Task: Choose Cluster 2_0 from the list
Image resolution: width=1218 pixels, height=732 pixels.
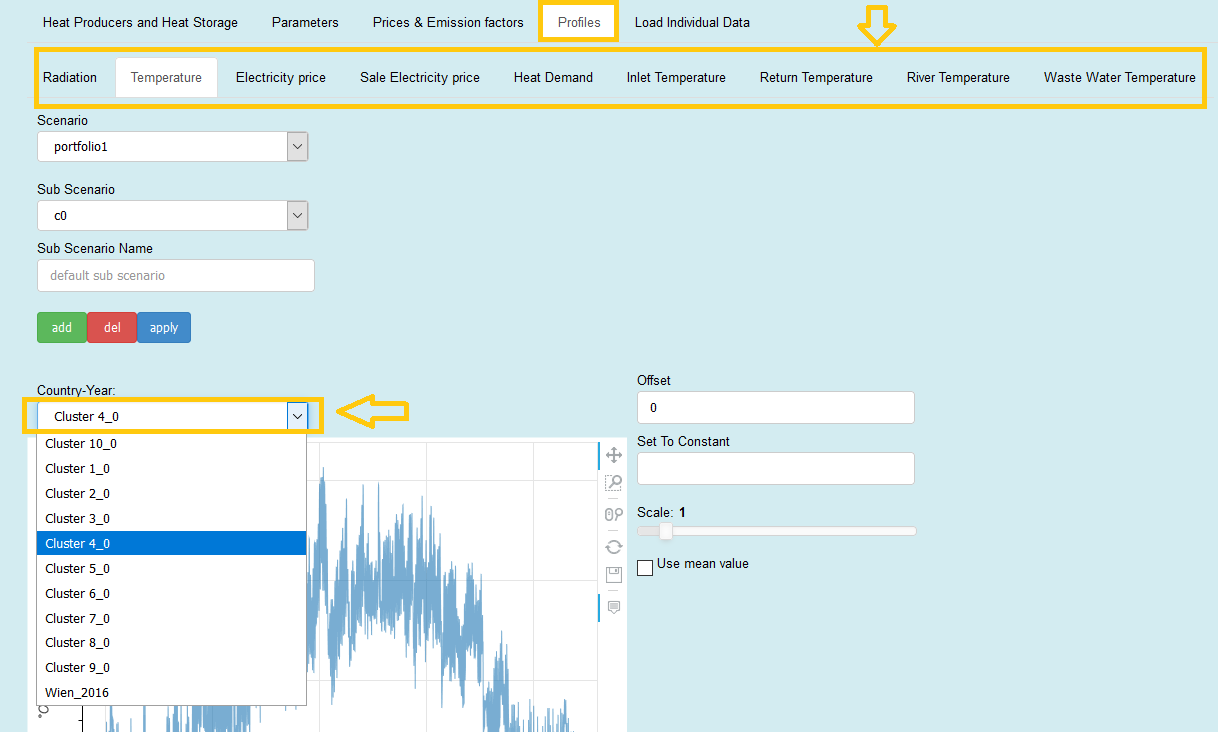Action: pyautogui.click(x=171, y=494)
